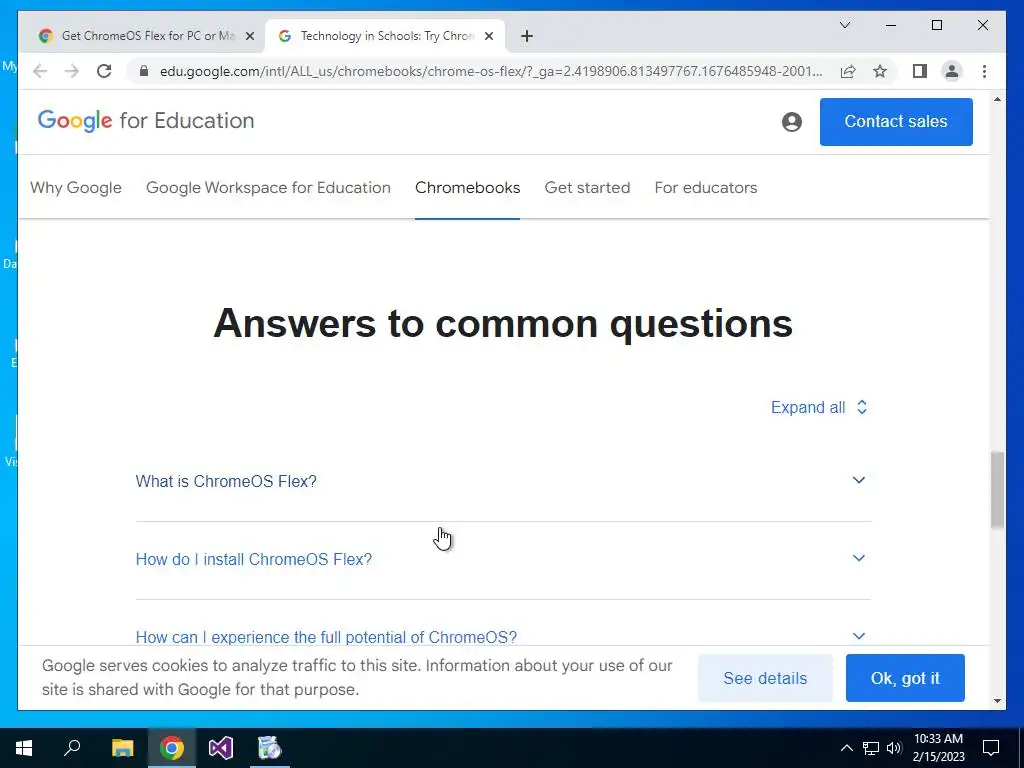
Task: Click the scrollbar down arrow
Action: (x=997, y=701)
